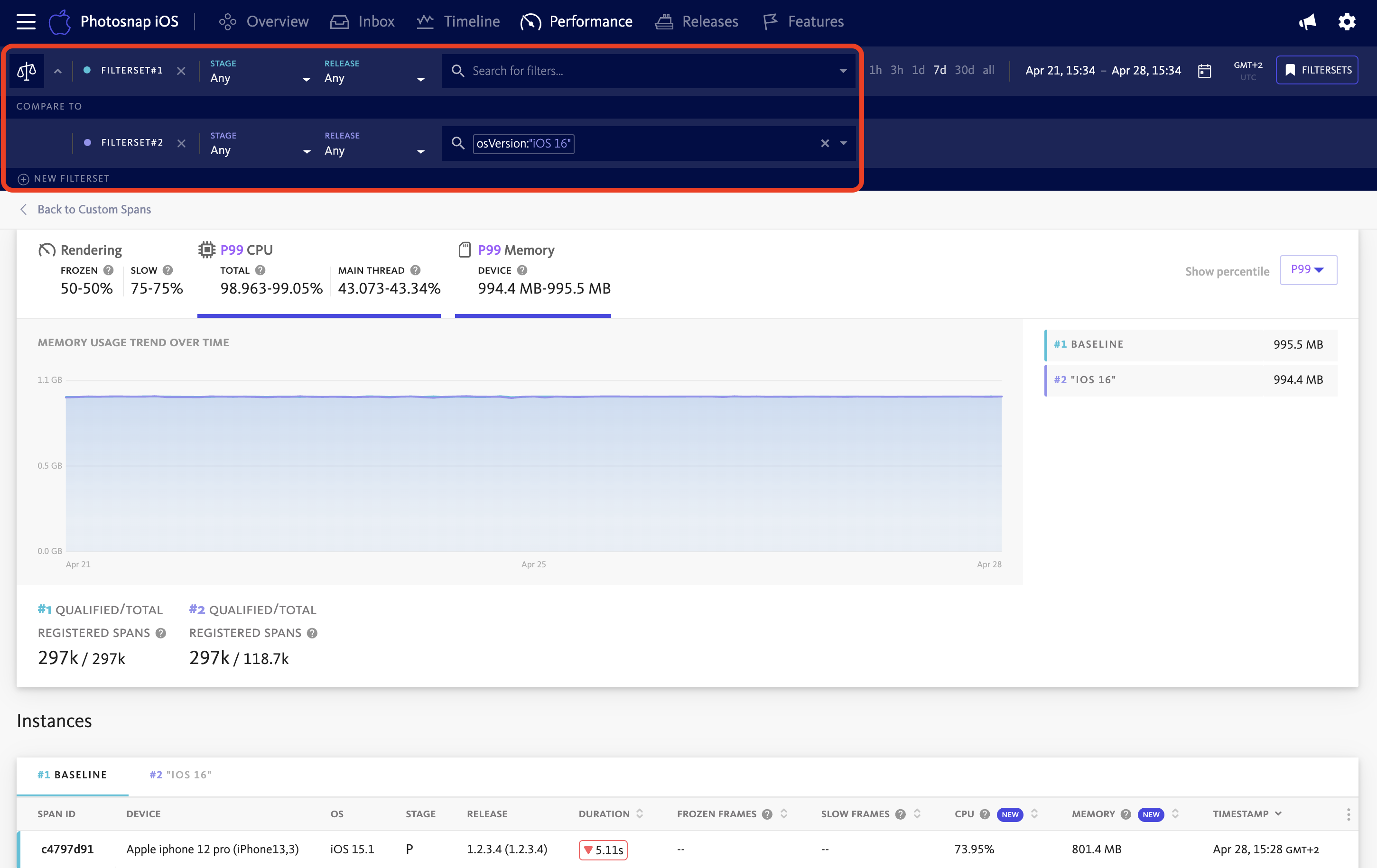Click NEW FILTERSET
The image size is (1377, 868).
(63, 179)
